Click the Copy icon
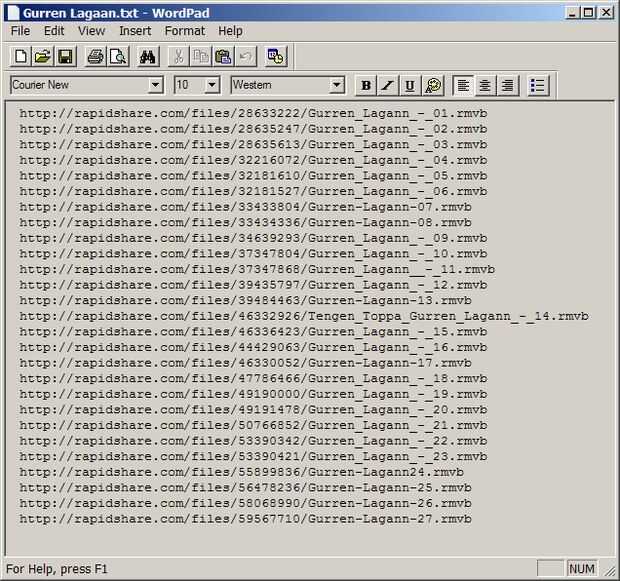The height and width of the screenshot is (581, 620). coord(201,57)
